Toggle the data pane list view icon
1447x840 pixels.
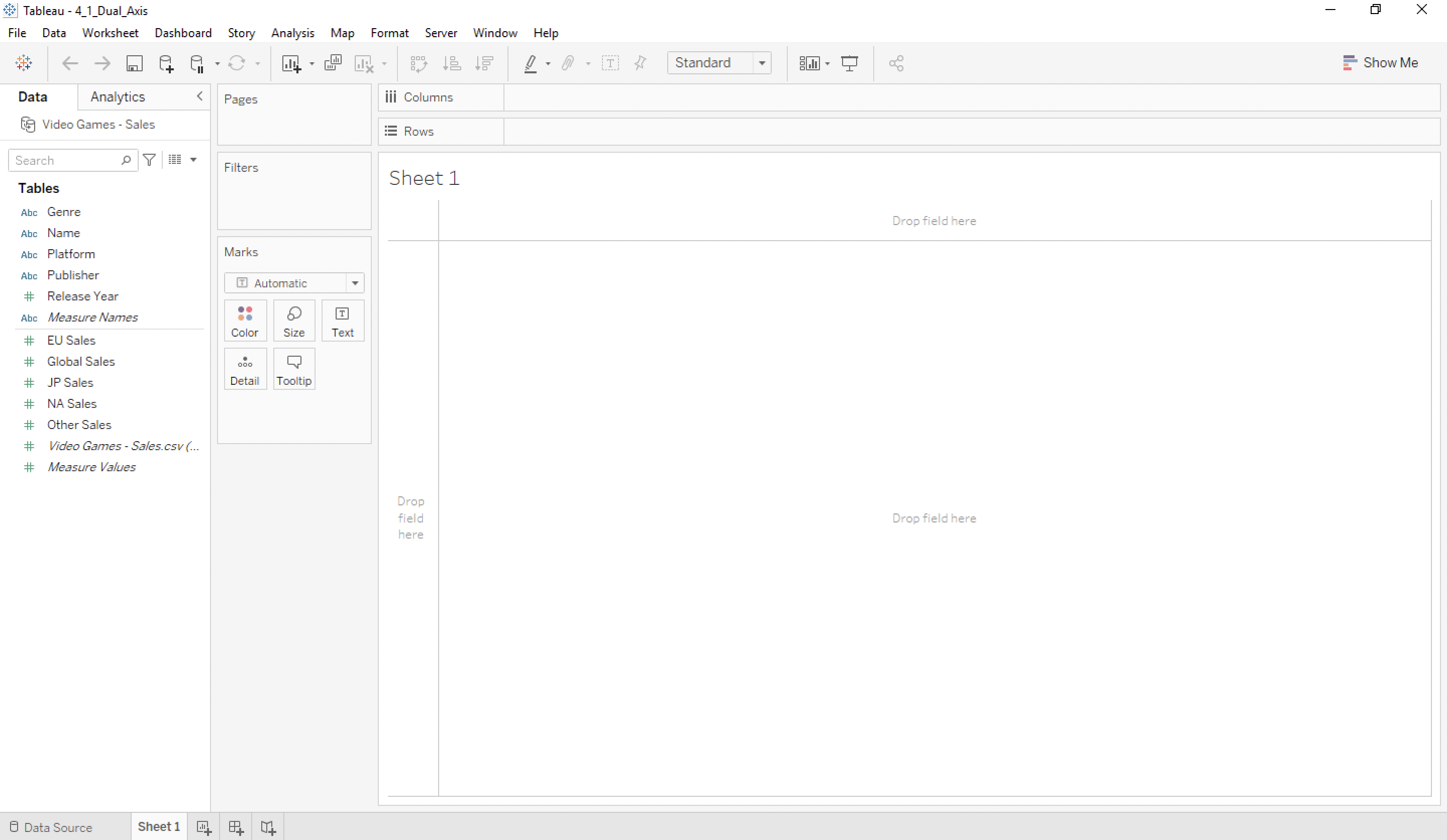(x=175, y=159)
